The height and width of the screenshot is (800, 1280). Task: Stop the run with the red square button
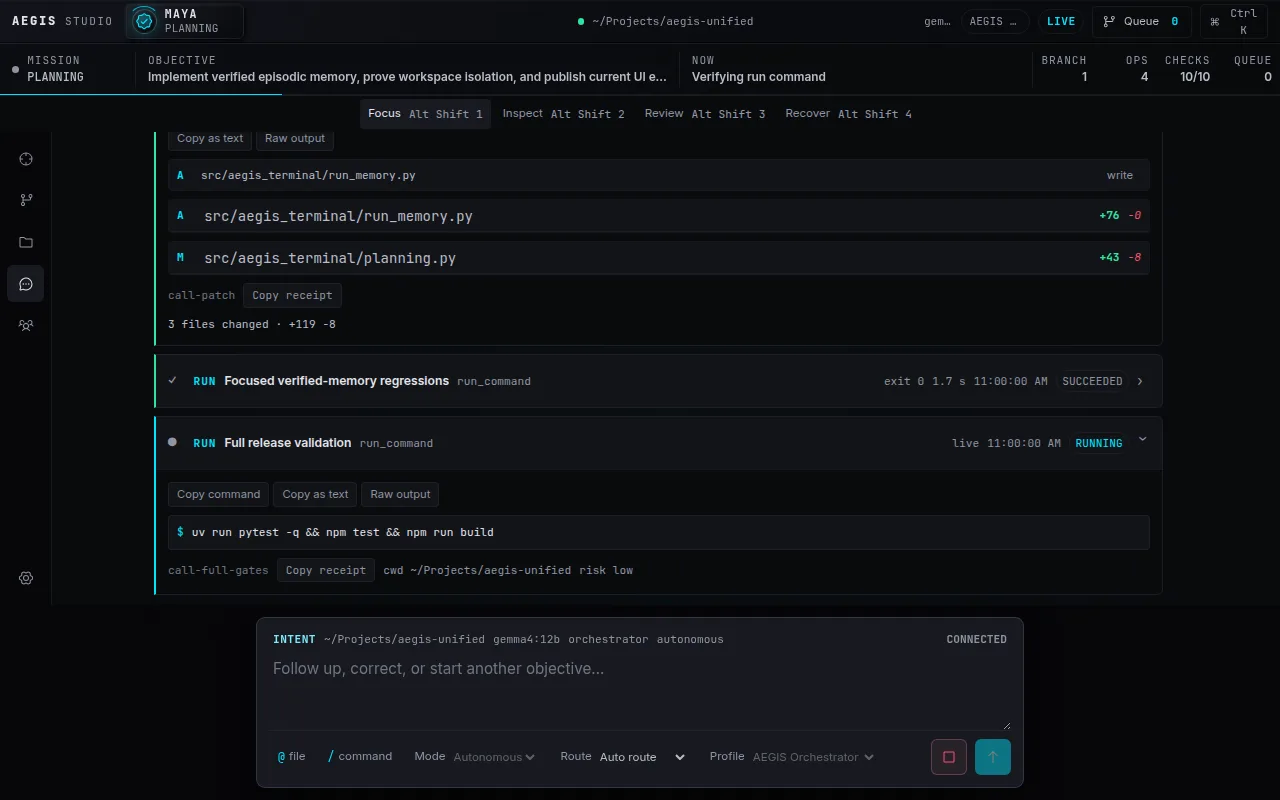(949, 757)
